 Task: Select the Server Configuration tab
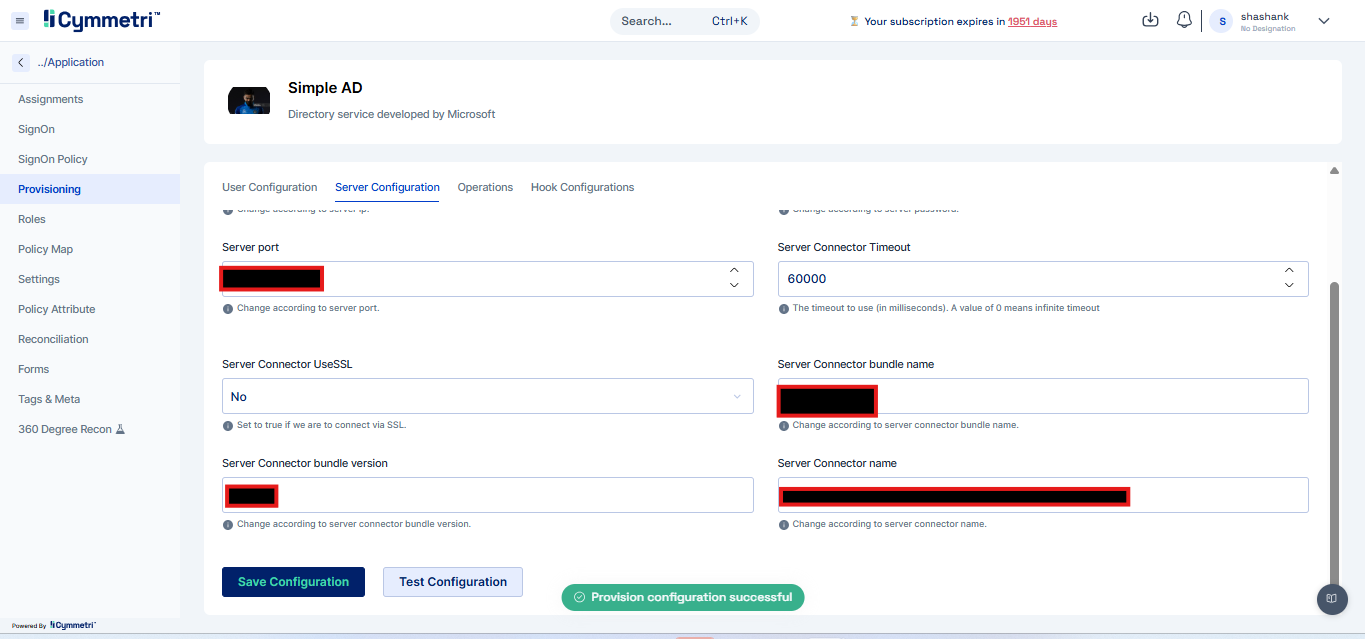point(387,187)
